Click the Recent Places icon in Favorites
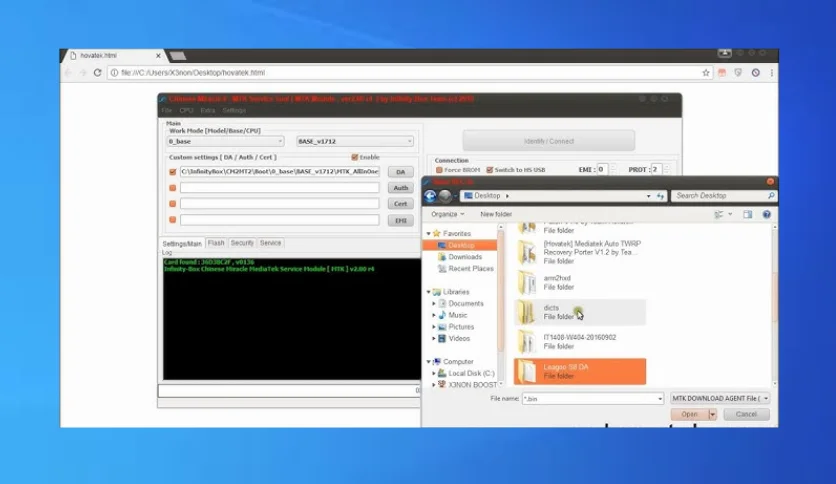Viewport: 836px width, 484px height. click(x=441, y=269)
